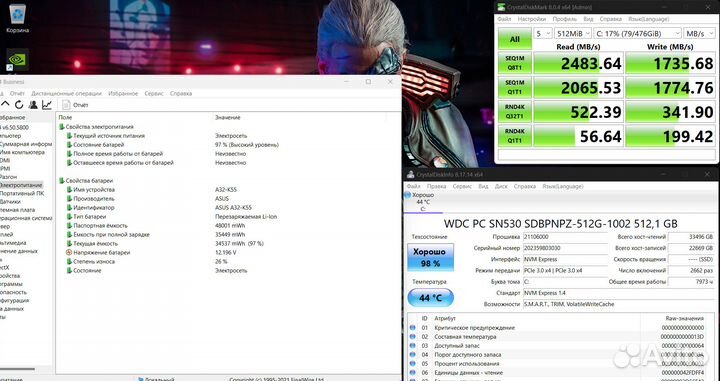Click the Атрибут column header in CrystalDiskInfo

click(x=445, y=318)
